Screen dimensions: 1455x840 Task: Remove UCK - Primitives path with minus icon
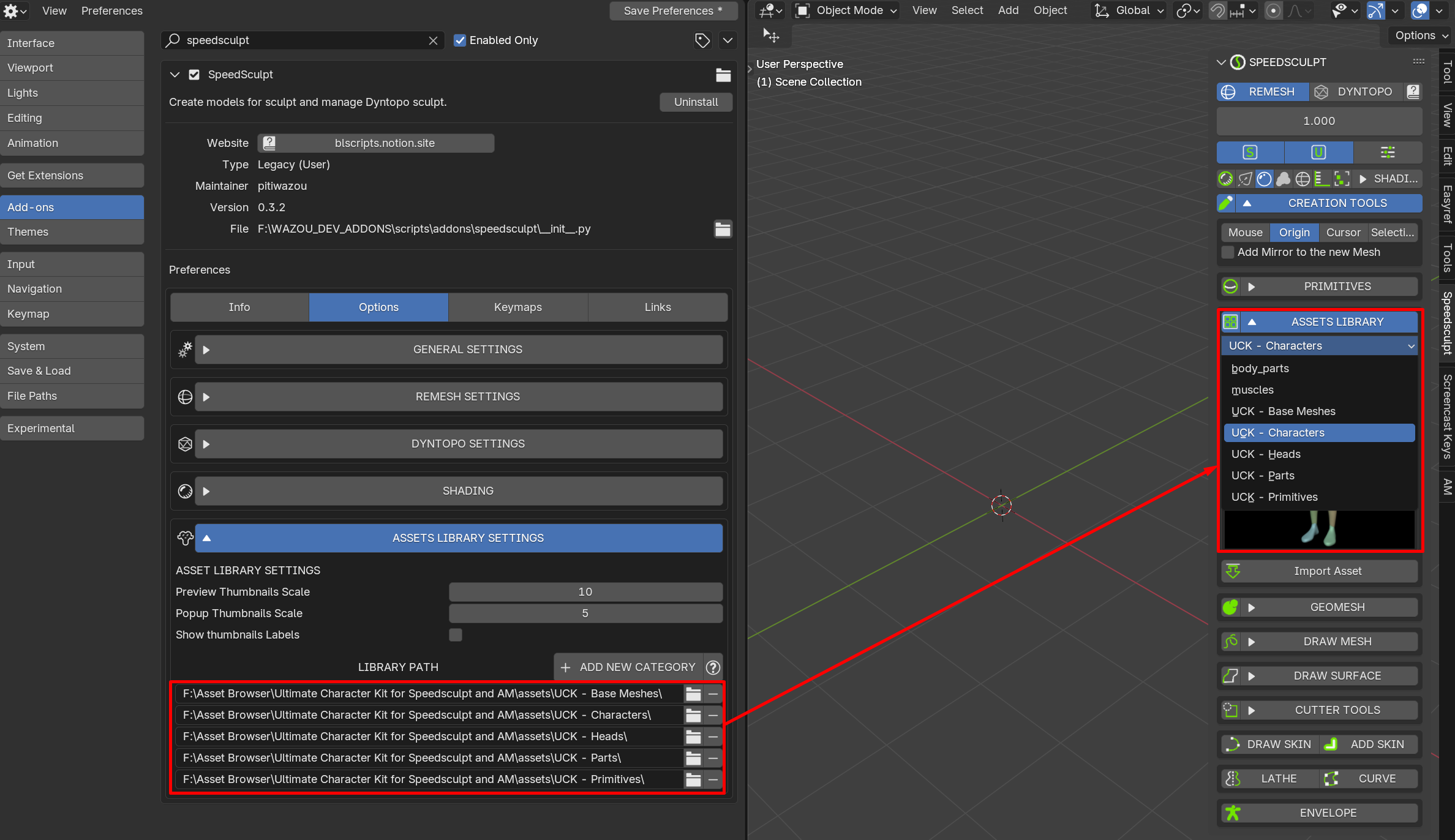[713, 779]
